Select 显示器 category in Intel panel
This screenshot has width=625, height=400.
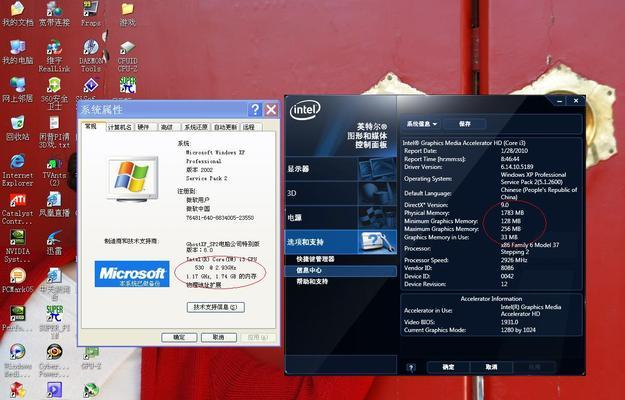coord(341,169)
